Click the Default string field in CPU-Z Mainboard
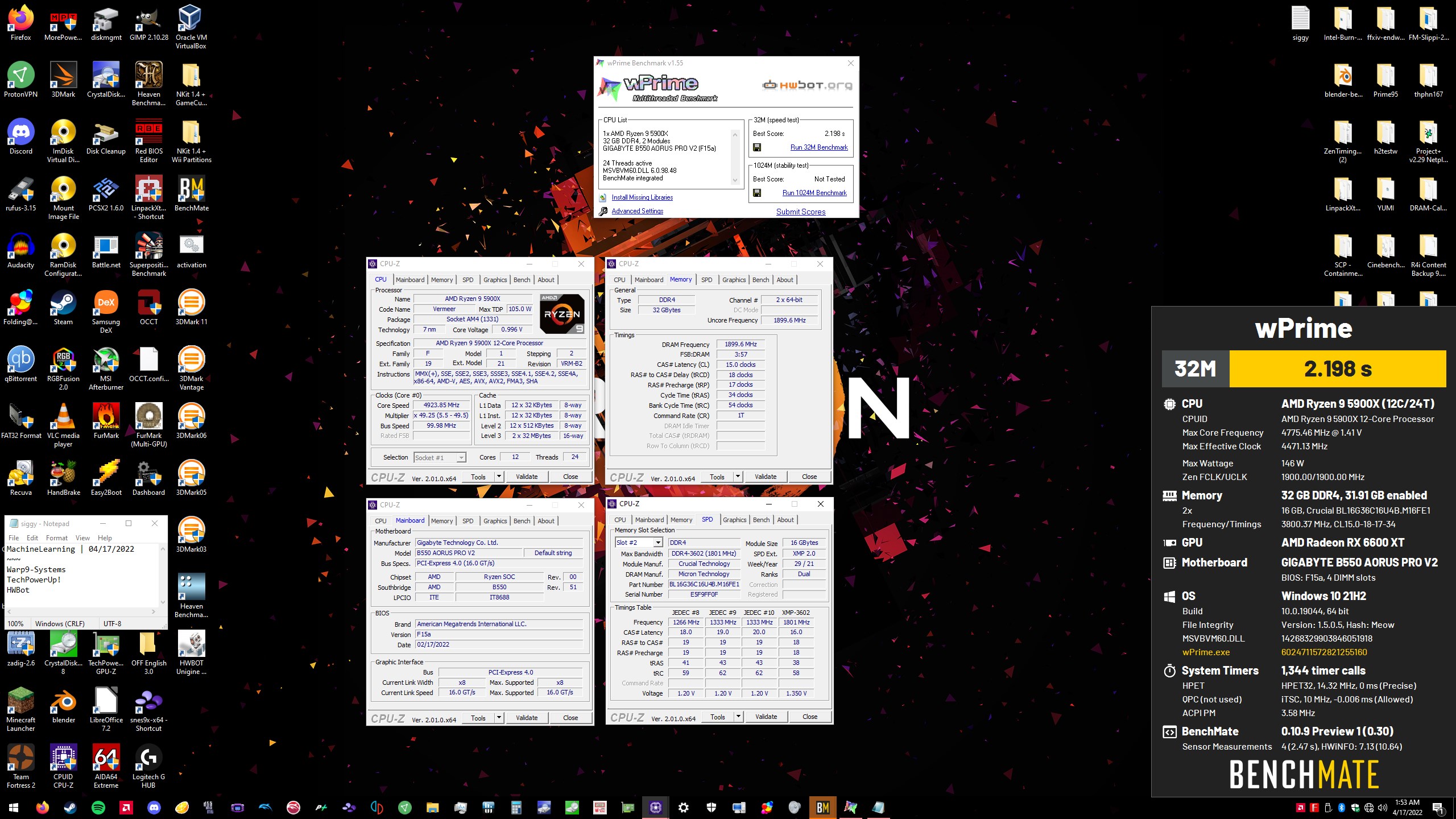This screenshot has height=819, width=1456. (x=553, y=553)
